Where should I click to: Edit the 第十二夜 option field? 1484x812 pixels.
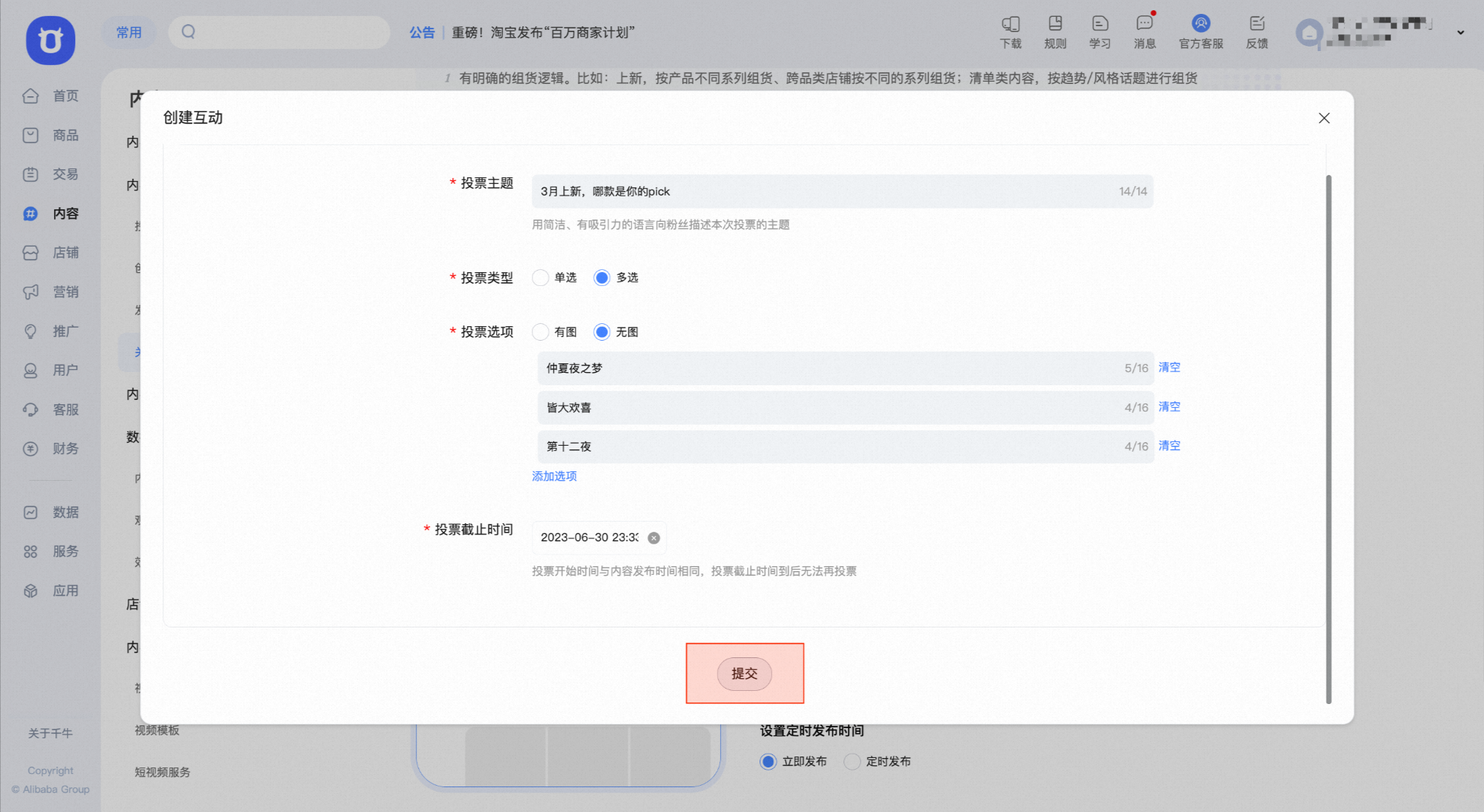click(x=846, y=446)
